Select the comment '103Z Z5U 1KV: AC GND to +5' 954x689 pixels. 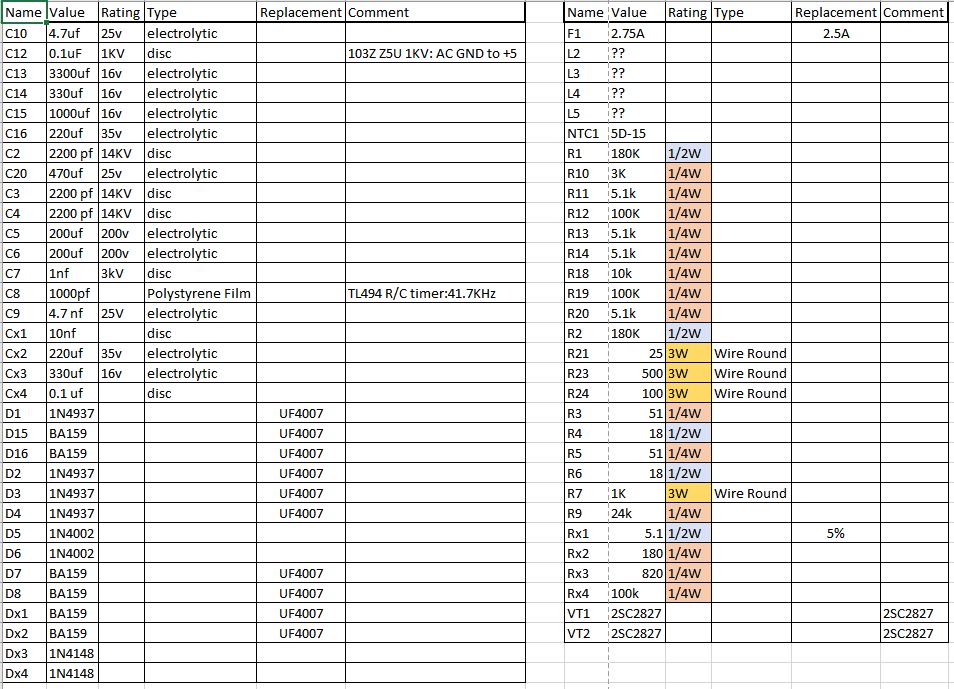tap(435, 54)
